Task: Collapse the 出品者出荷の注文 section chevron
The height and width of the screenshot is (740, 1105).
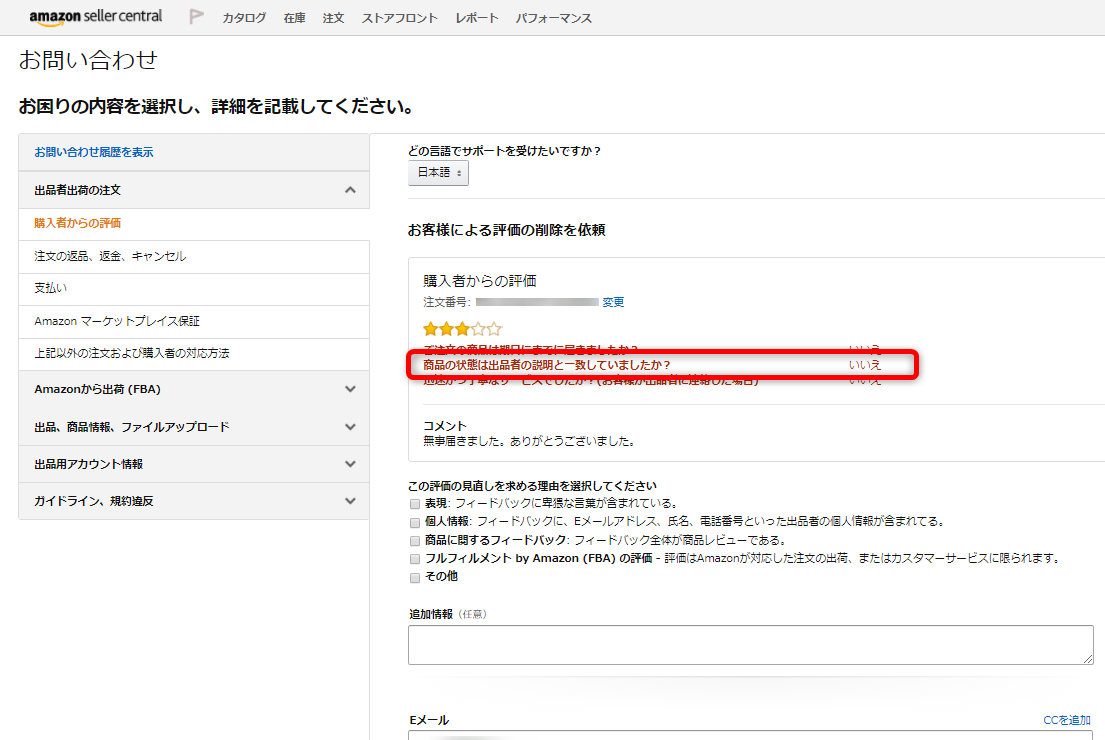Action: pyautogui.click(x=349, y=190)
